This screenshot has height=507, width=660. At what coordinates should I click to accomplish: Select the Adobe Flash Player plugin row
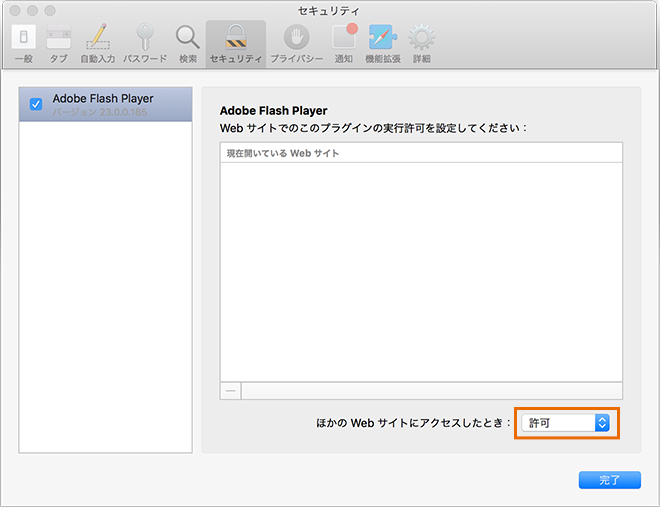(105, 104)
